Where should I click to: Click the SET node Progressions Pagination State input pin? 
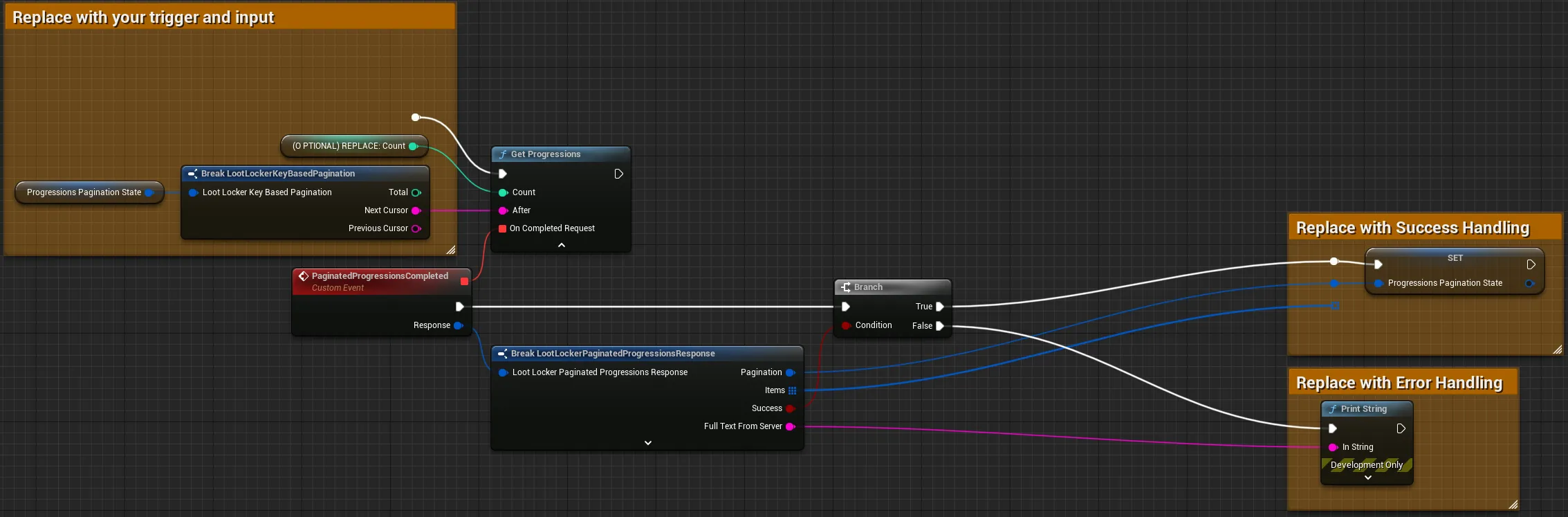[x=1378, y=283]
